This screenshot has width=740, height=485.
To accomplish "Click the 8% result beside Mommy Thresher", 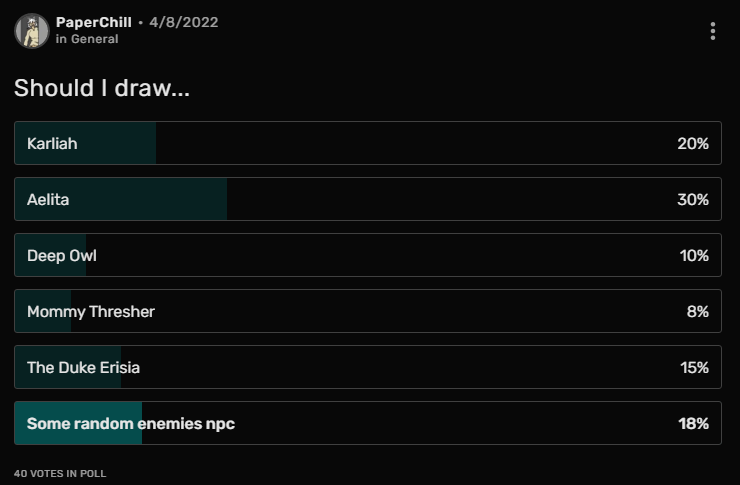I will (697, 311).
